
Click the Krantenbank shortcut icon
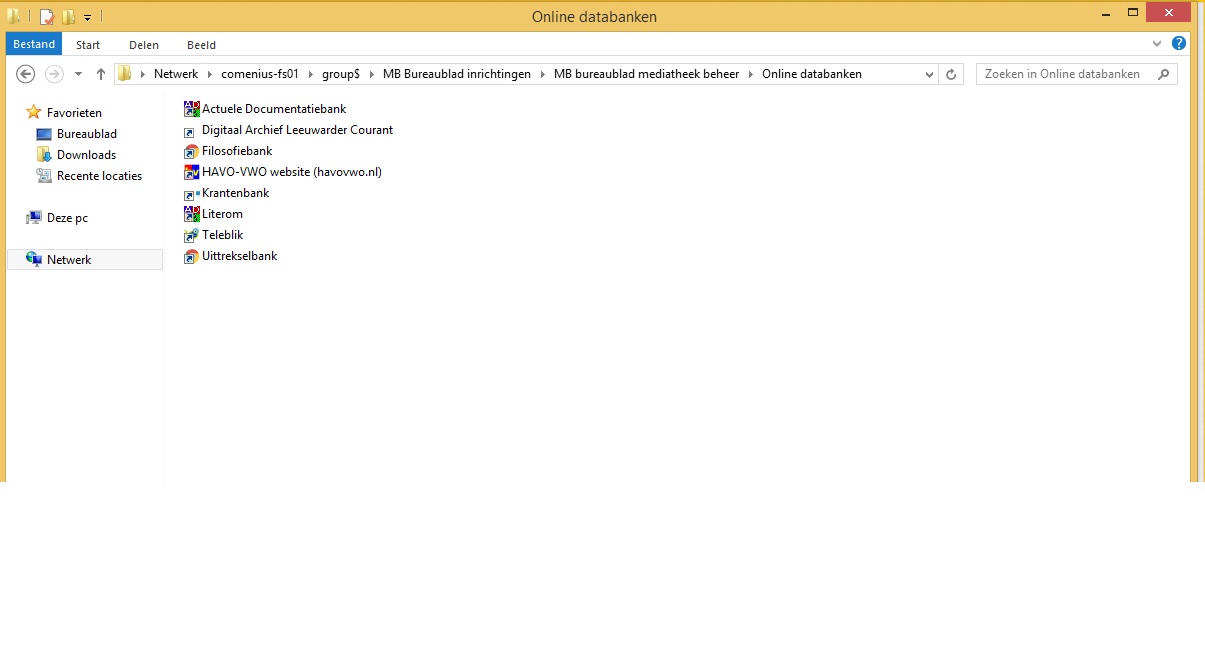192,193
